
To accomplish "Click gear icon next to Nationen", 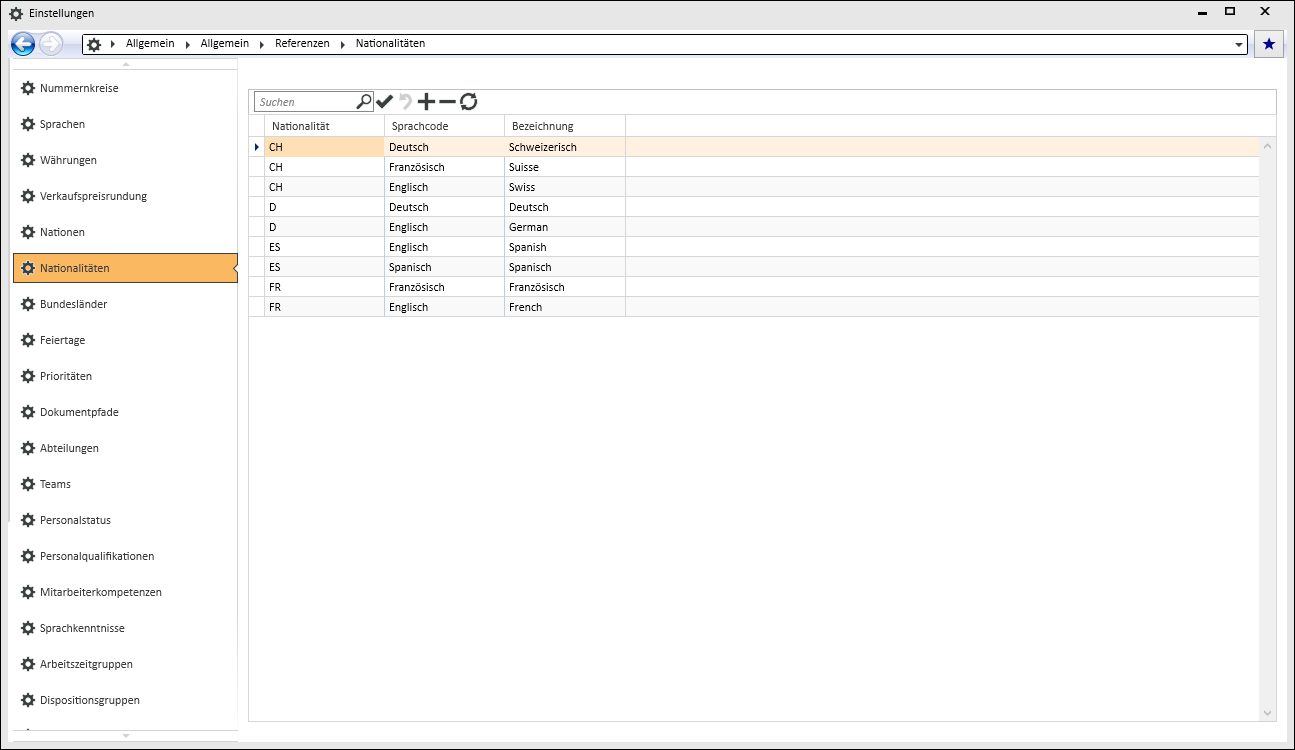I will (28, 232).
